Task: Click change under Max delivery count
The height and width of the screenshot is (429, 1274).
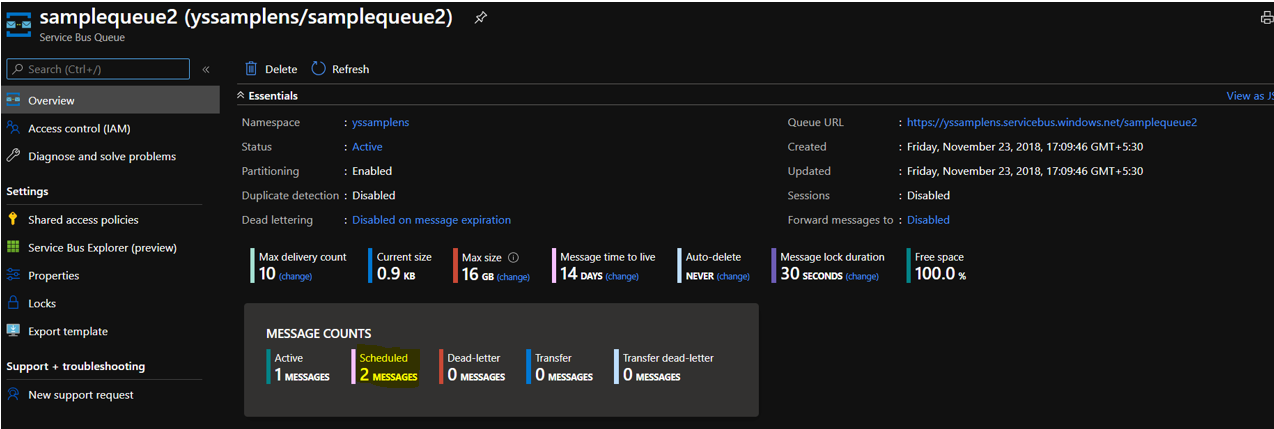Action: click(296, 276)
